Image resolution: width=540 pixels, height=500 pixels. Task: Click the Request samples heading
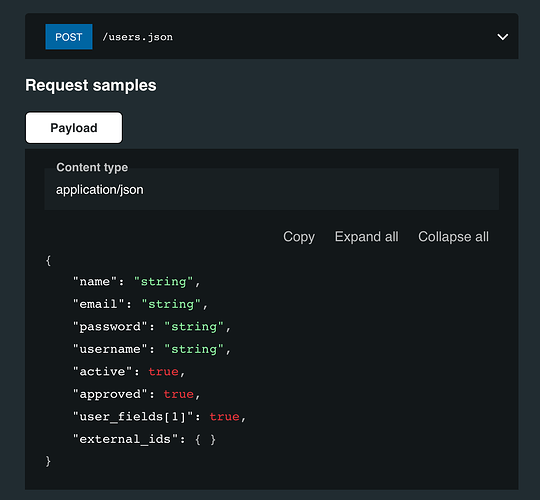click(x=91, y=85)
